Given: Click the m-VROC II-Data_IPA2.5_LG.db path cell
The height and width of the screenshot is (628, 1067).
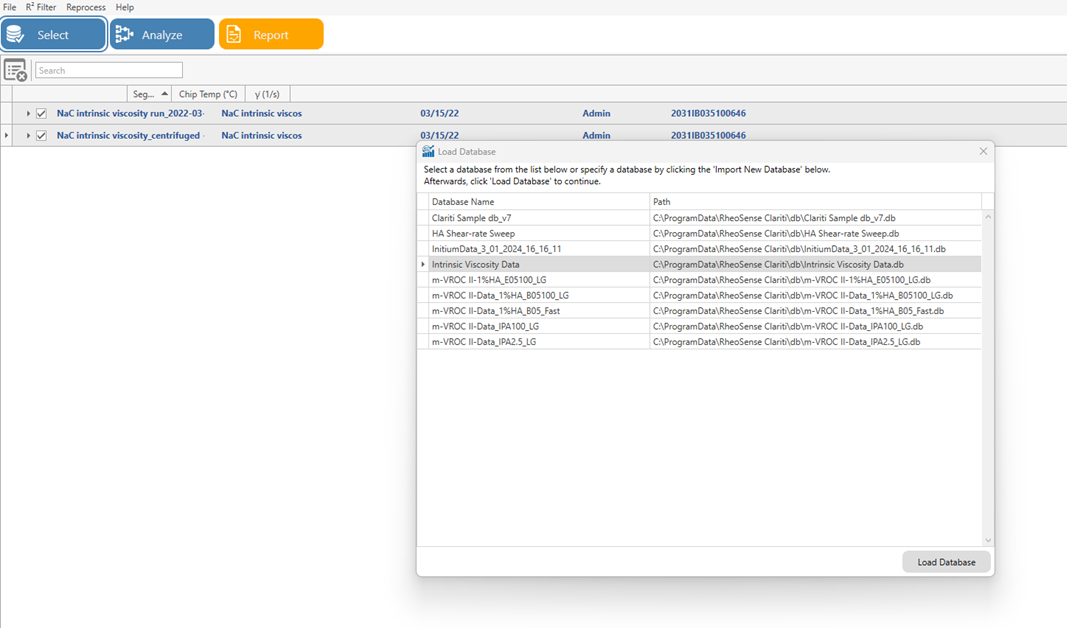Looking at the screenshot, I should pos(815,342).
